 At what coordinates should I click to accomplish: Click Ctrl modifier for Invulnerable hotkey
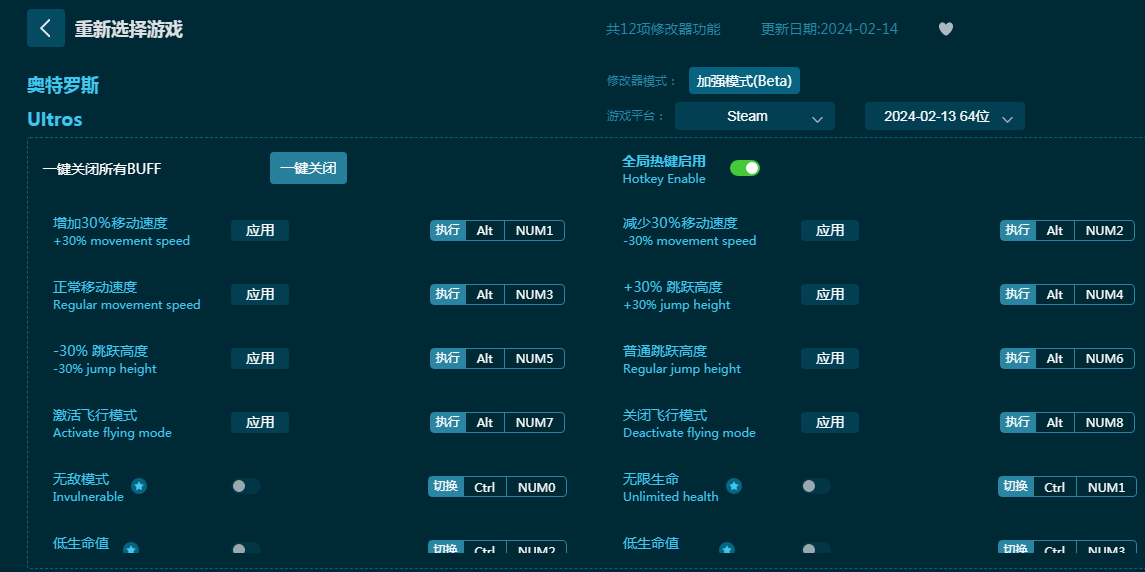485,487
